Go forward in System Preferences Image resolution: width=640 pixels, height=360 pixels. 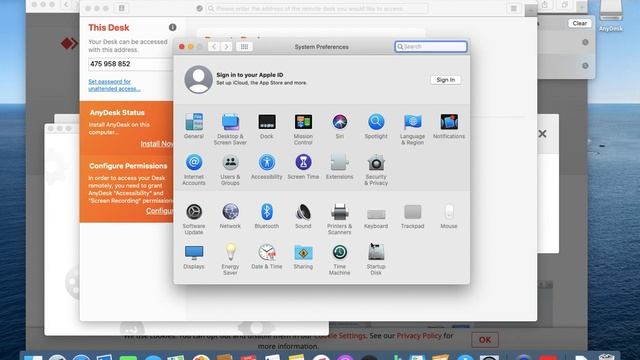tap(227, 47)
